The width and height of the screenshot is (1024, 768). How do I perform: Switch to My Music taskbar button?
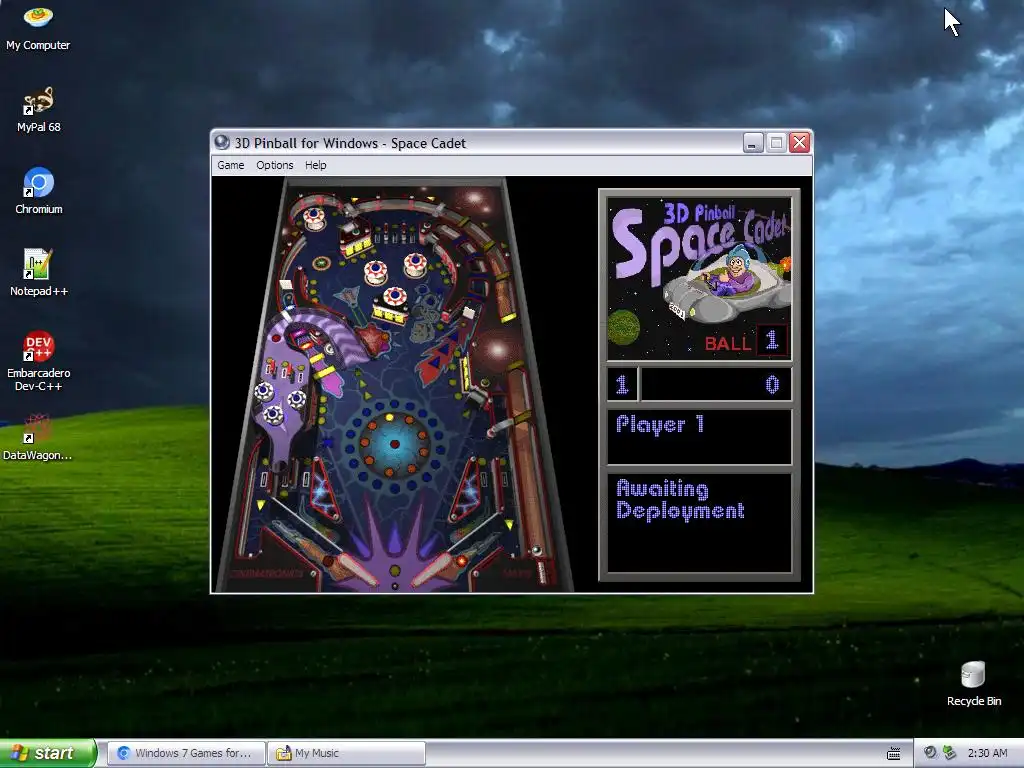pos(346,753)
